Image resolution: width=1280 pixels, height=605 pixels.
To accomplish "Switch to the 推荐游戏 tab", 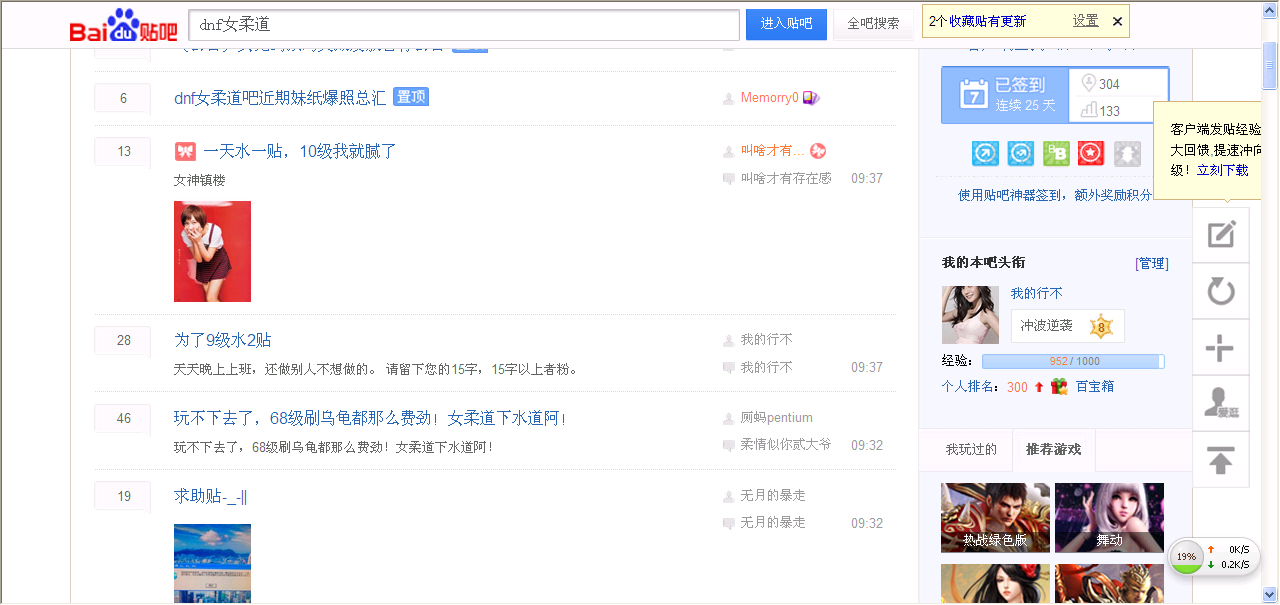I will tap(1053, 449).
